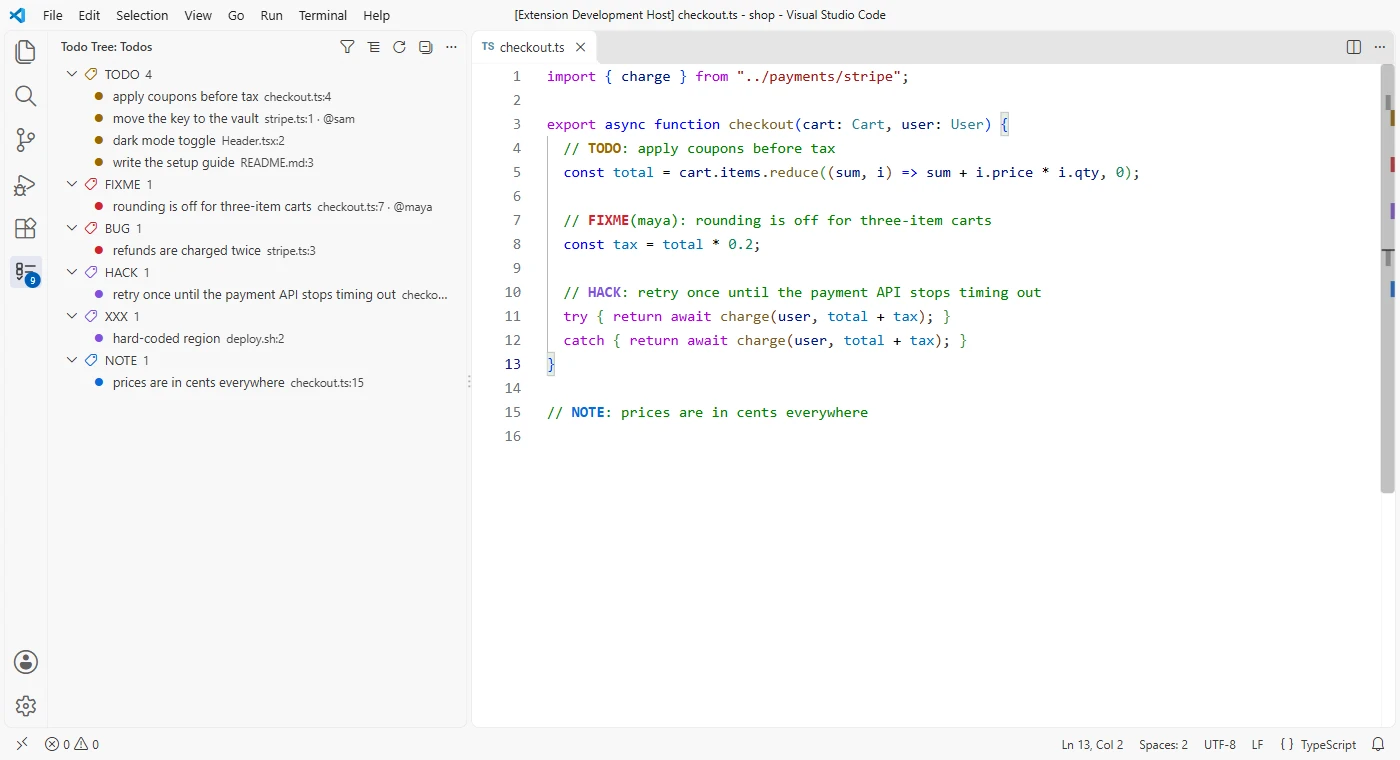Click the Ln 13, Col 2 indicator
Image resolution: width=1400 pixels, height=760 pixels.
[1092, 745]
